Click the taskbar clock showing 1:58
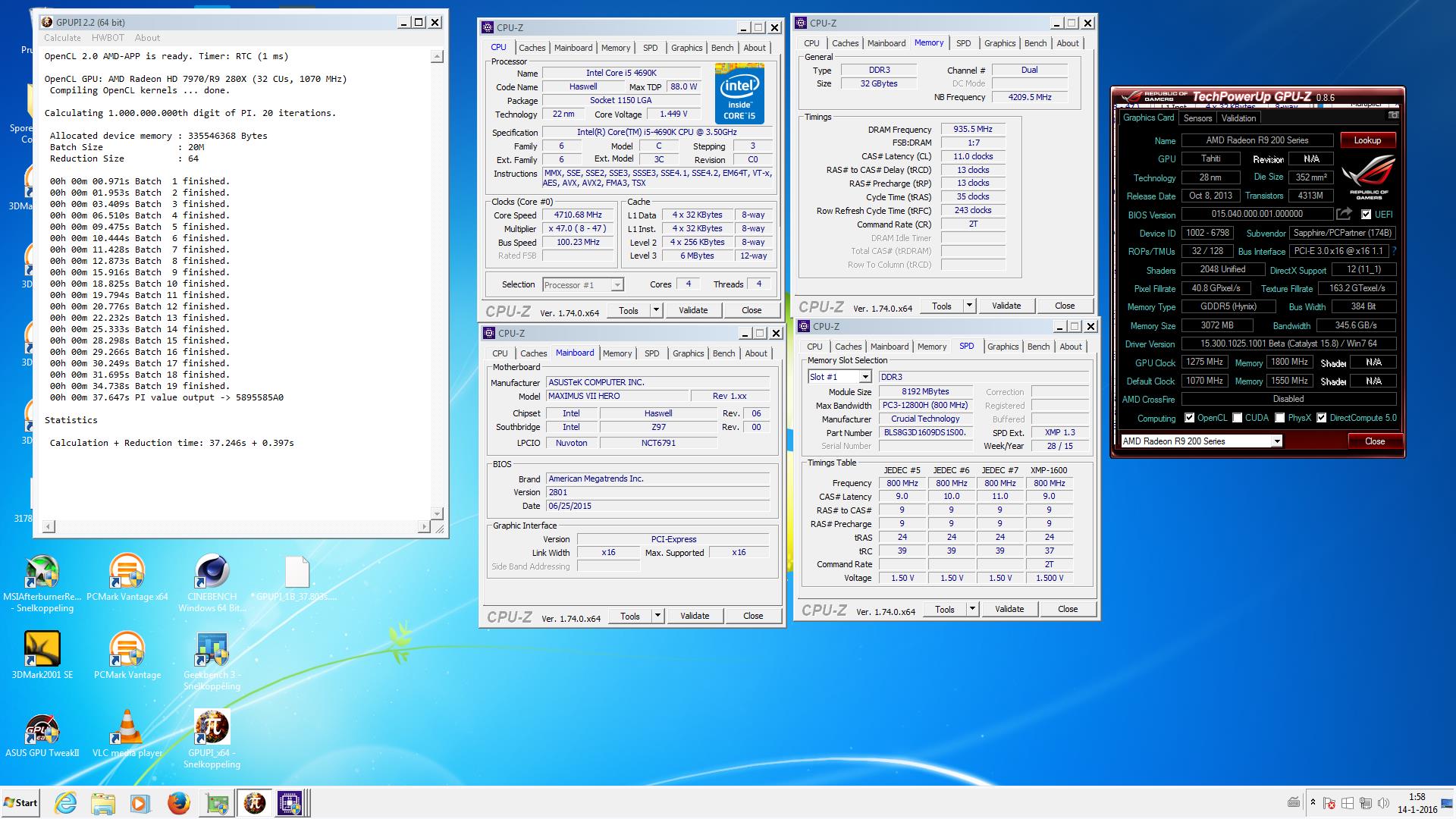The image size is (1456, 819). (x=1416, y=803)
